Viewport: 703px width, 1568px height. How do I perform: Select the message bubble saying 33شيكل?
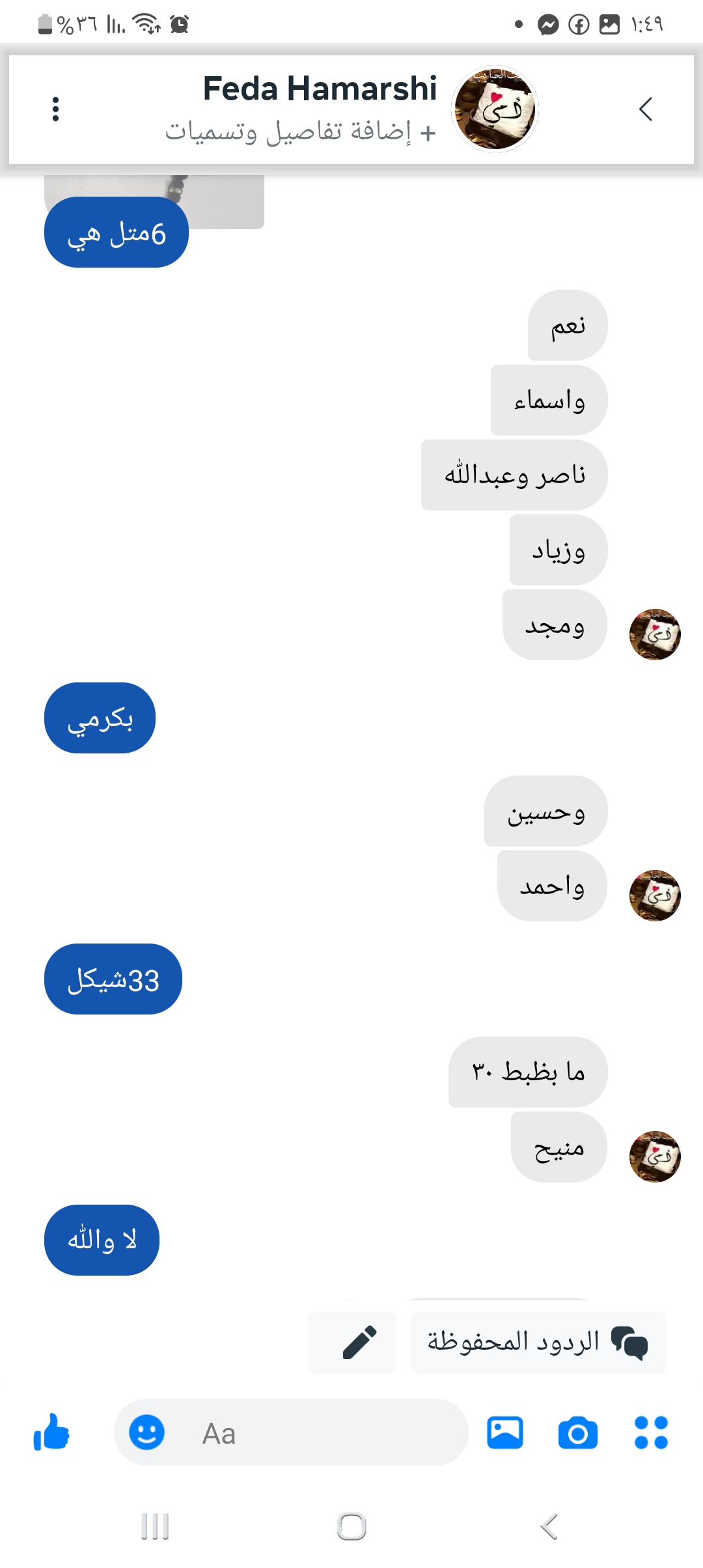tap(113, 979)
